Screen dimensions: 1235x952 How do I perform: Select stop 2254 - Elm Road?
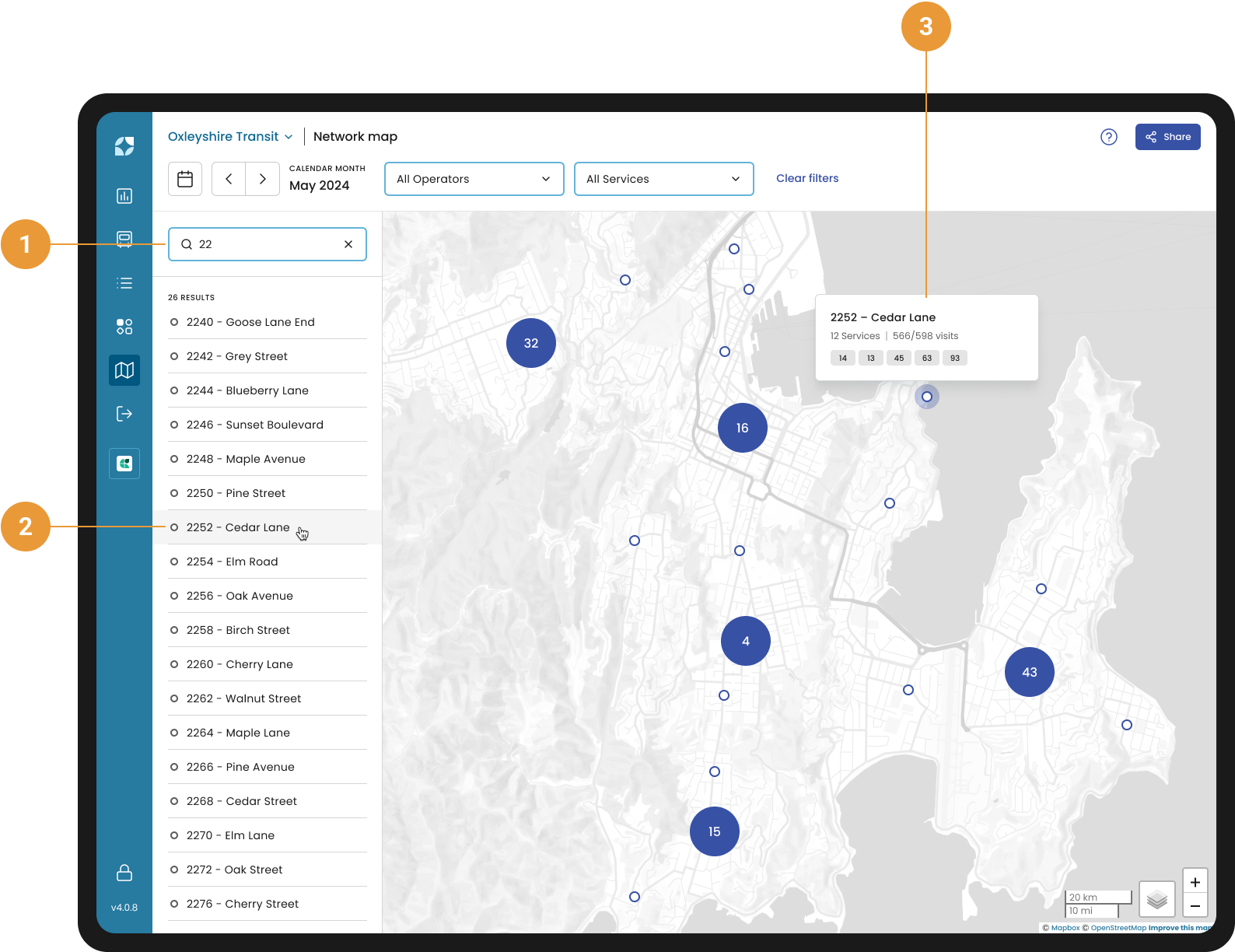[268, 562]
